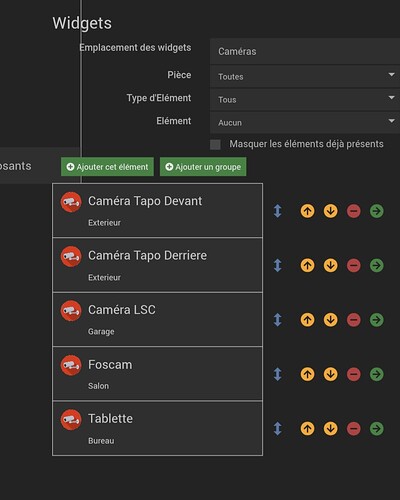Select the Caméra Tapo Devant list item
Viewport: 400px width, 500px height.
tap(157, 211)
